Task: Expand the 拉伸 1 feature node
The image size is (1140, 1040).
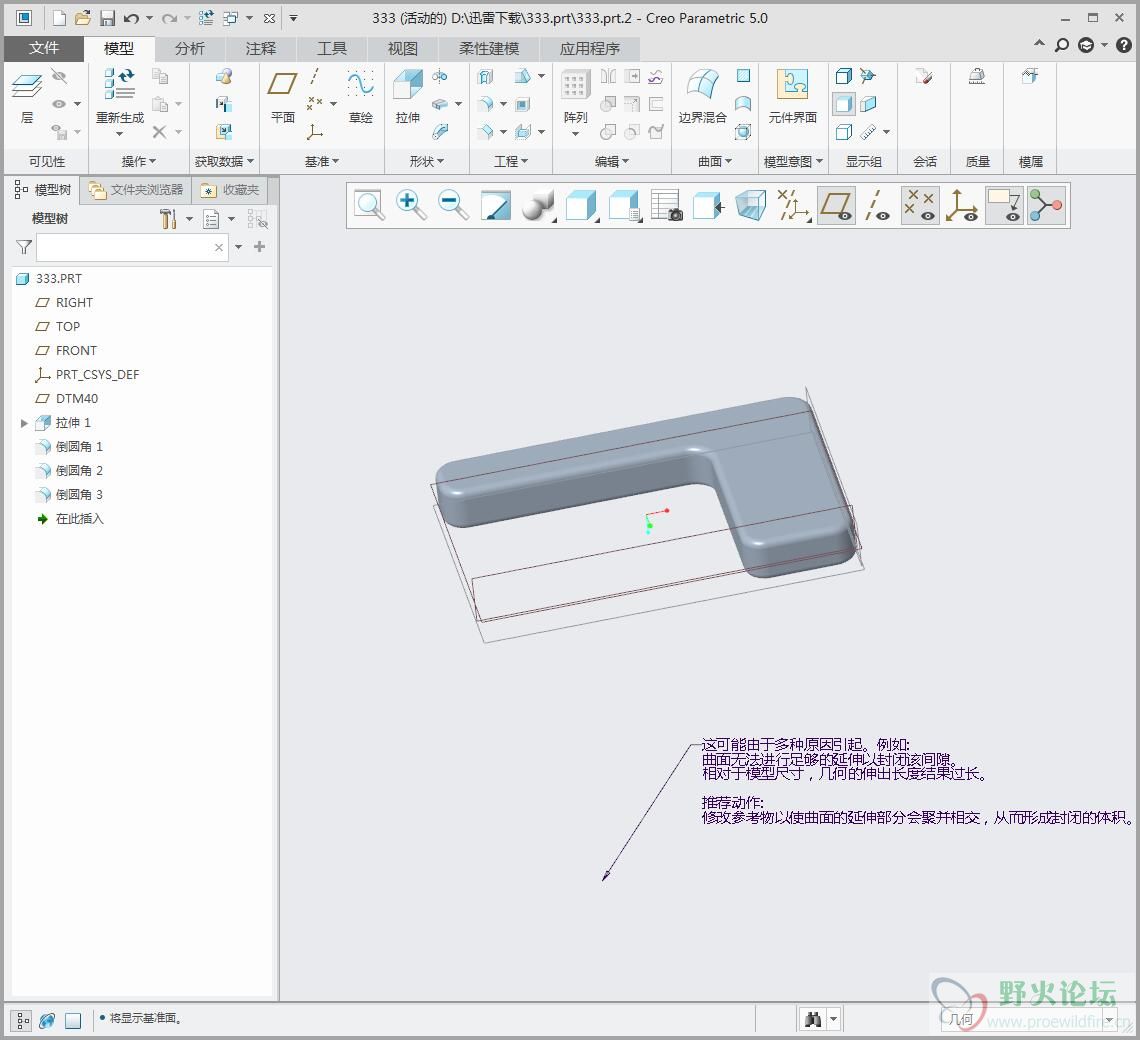Action: (x=24, y=423)
